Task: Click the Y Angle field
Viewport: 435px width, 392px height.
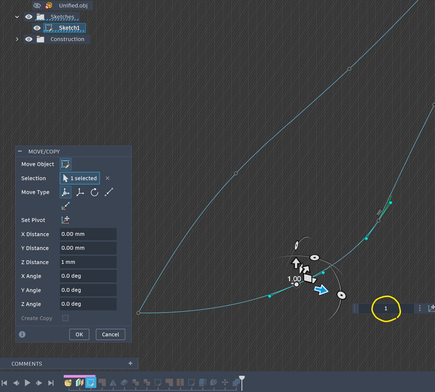Action: (x=88, y=290)
